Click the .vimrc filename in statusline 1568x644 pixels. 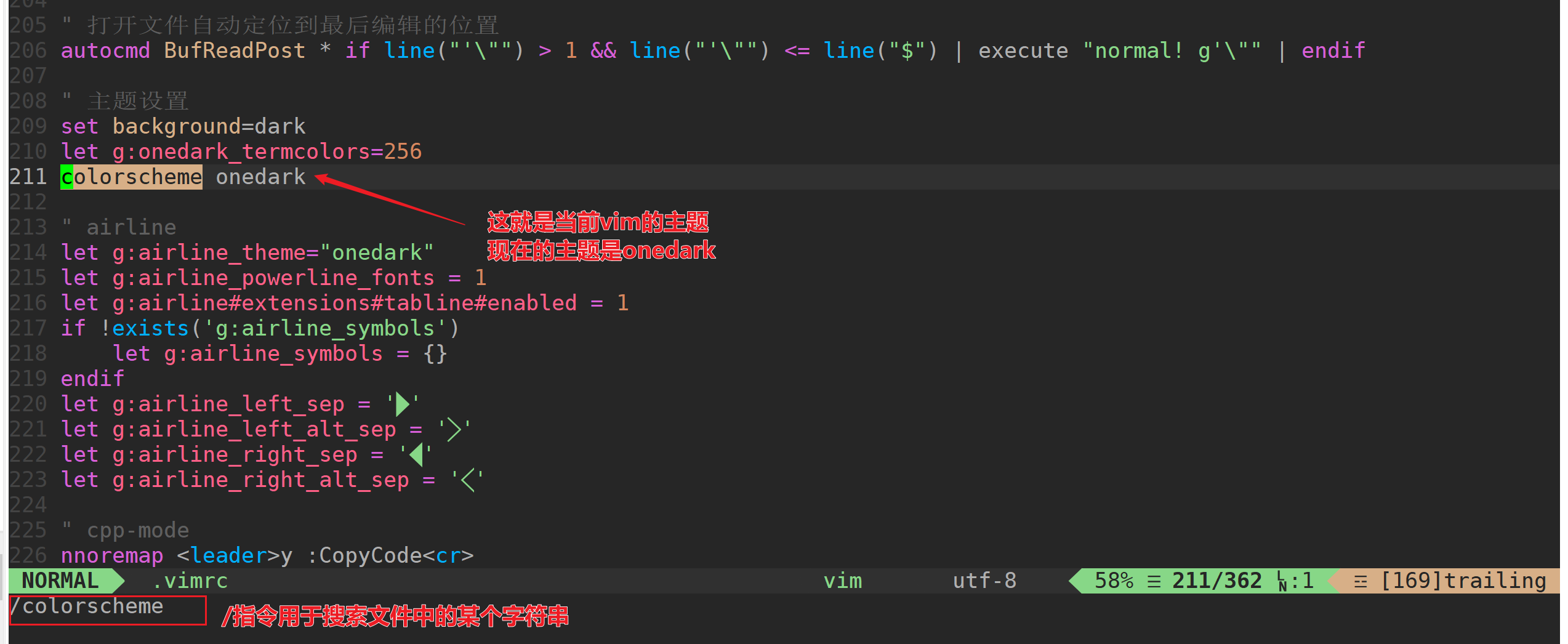tap(190, 581)
